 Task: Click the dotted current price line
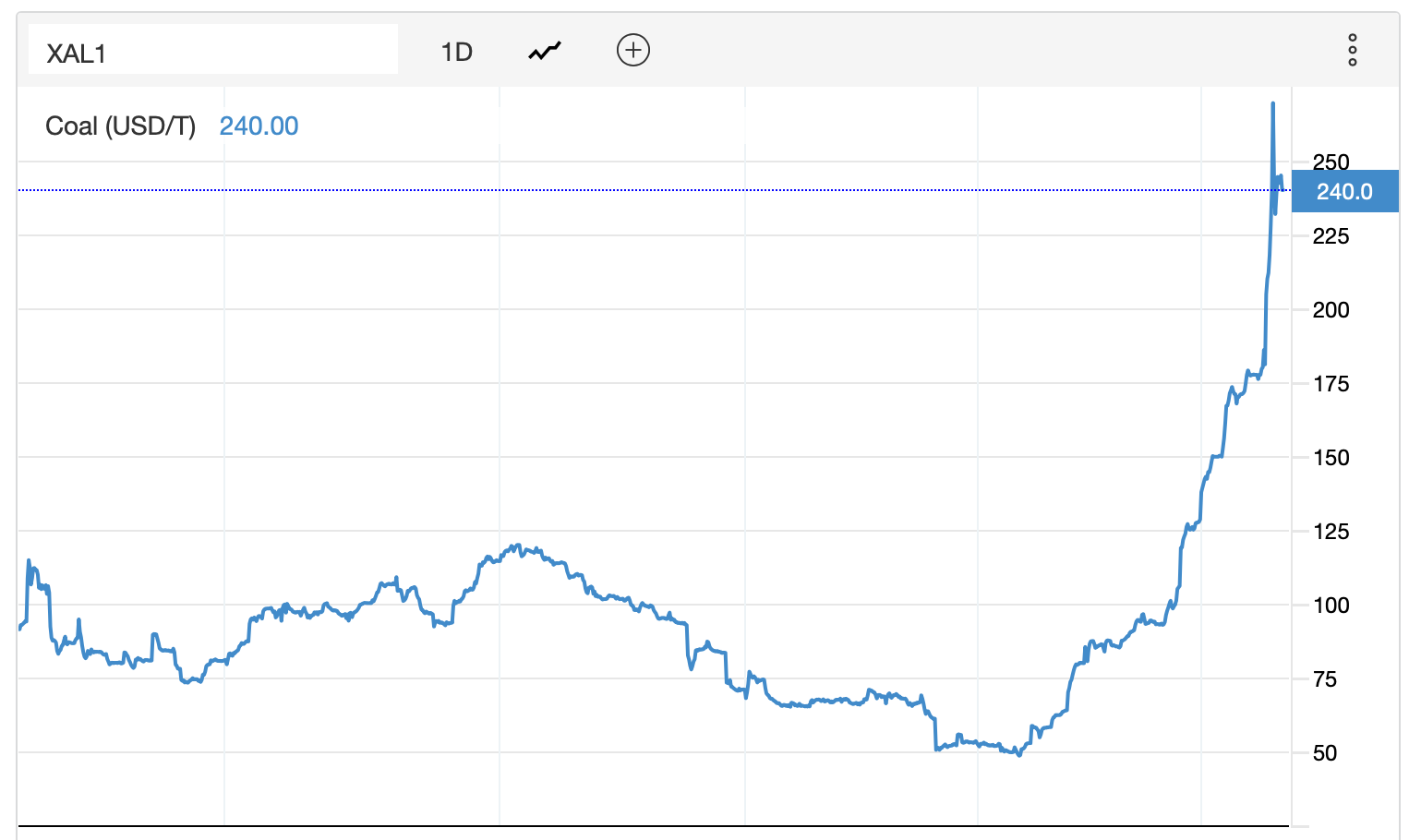(646, 190)
